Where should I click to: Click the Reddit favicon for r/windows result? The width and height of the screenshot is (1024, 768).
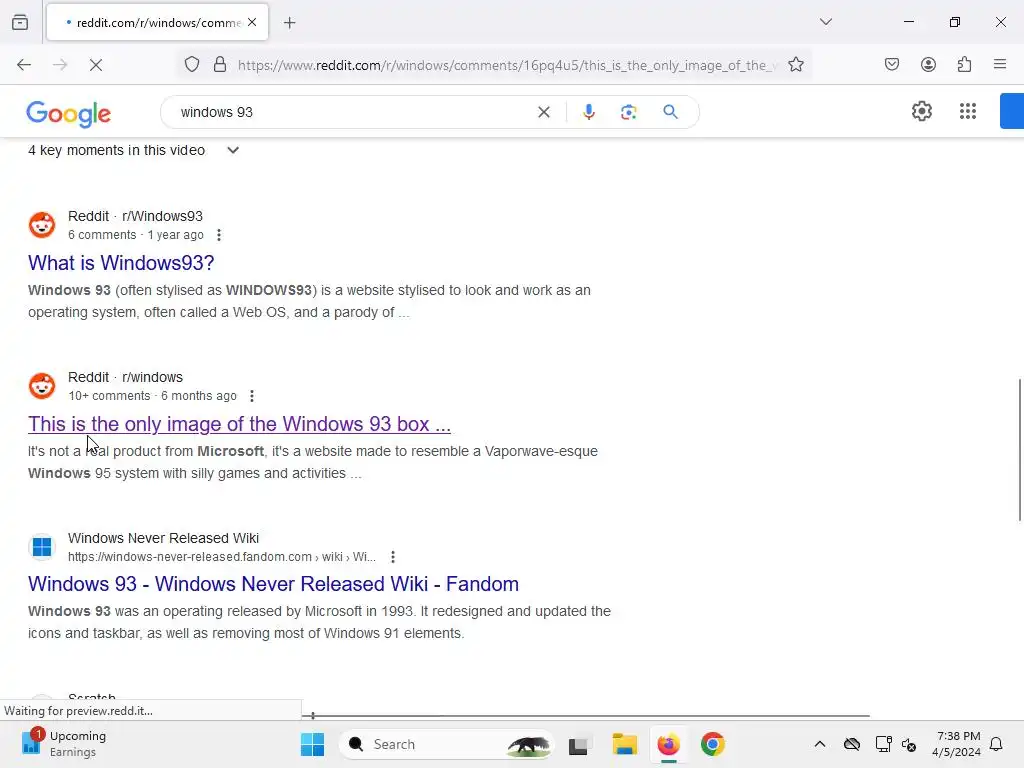42,386
